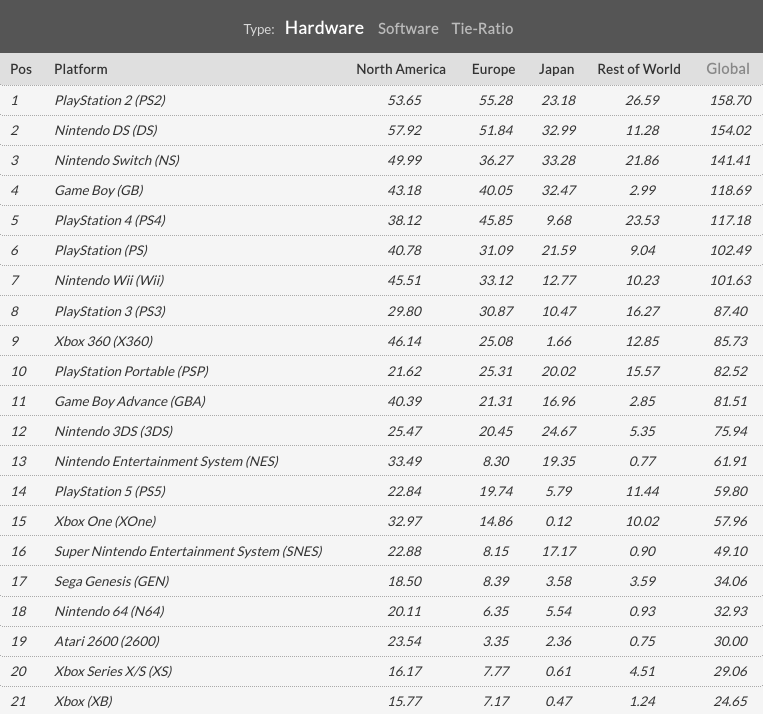The image size is (763, 714).
Task: Select Nintendo 3DS (3DS) platform name
Action: point(113,431)
